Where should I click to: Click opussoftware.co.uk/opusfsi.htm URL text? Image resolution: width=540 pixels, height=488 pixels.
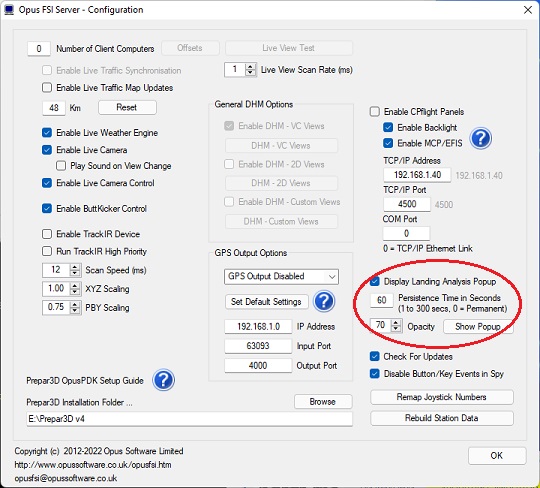click(x=93, y=465)
